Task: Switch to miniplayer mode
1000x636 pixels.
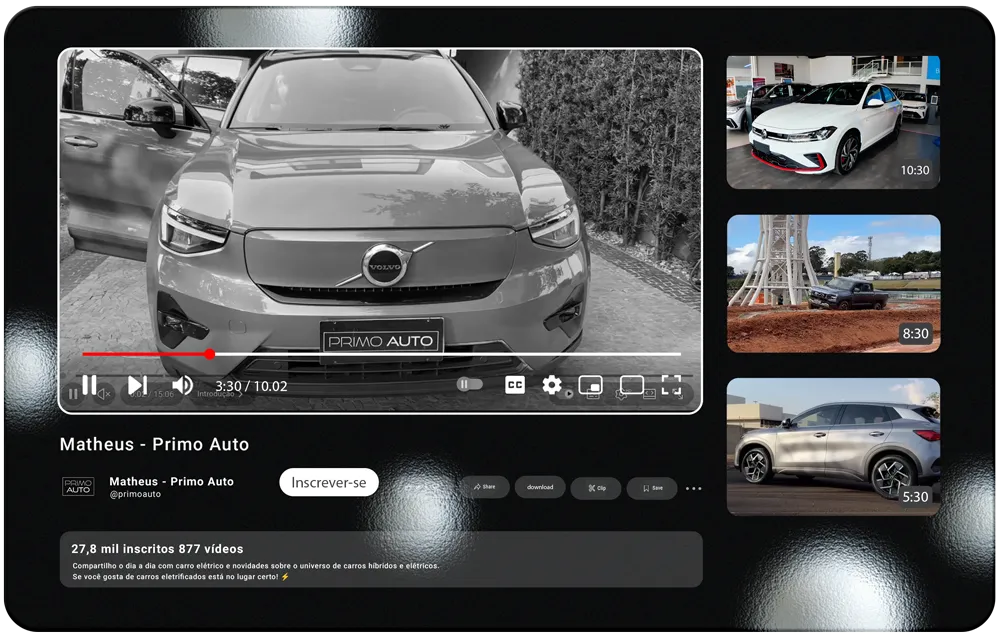Action: coord(591,385)
